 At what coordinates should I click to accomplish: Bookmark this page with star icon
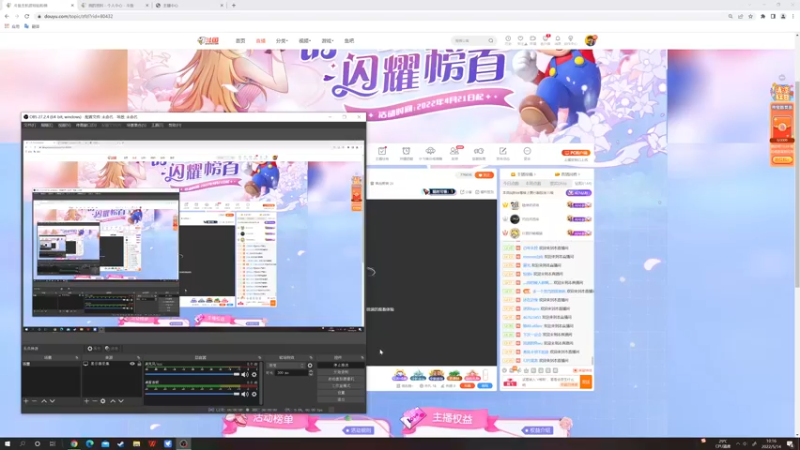(x=751, y=16)
